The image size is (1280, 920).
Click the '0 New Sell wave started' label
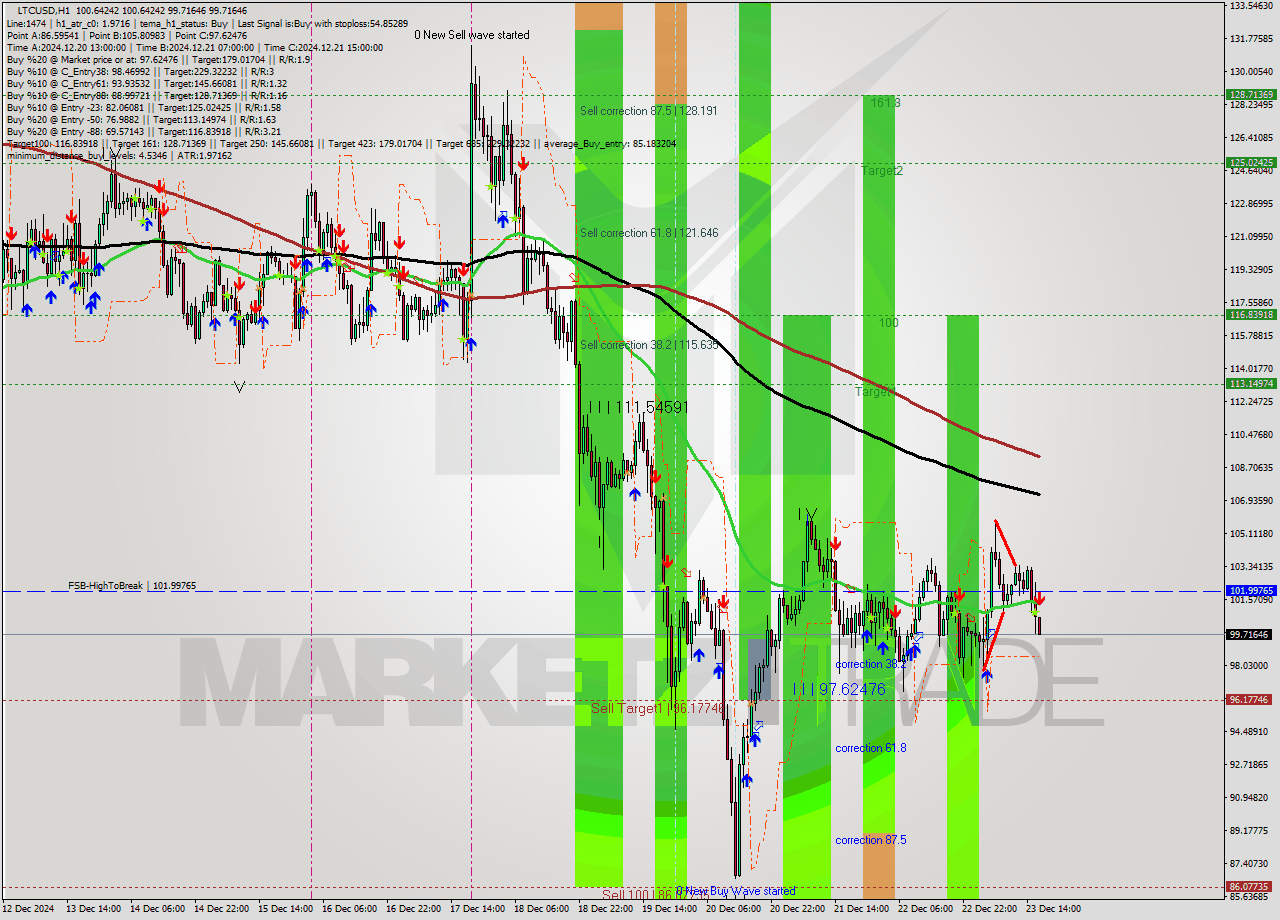472,35
